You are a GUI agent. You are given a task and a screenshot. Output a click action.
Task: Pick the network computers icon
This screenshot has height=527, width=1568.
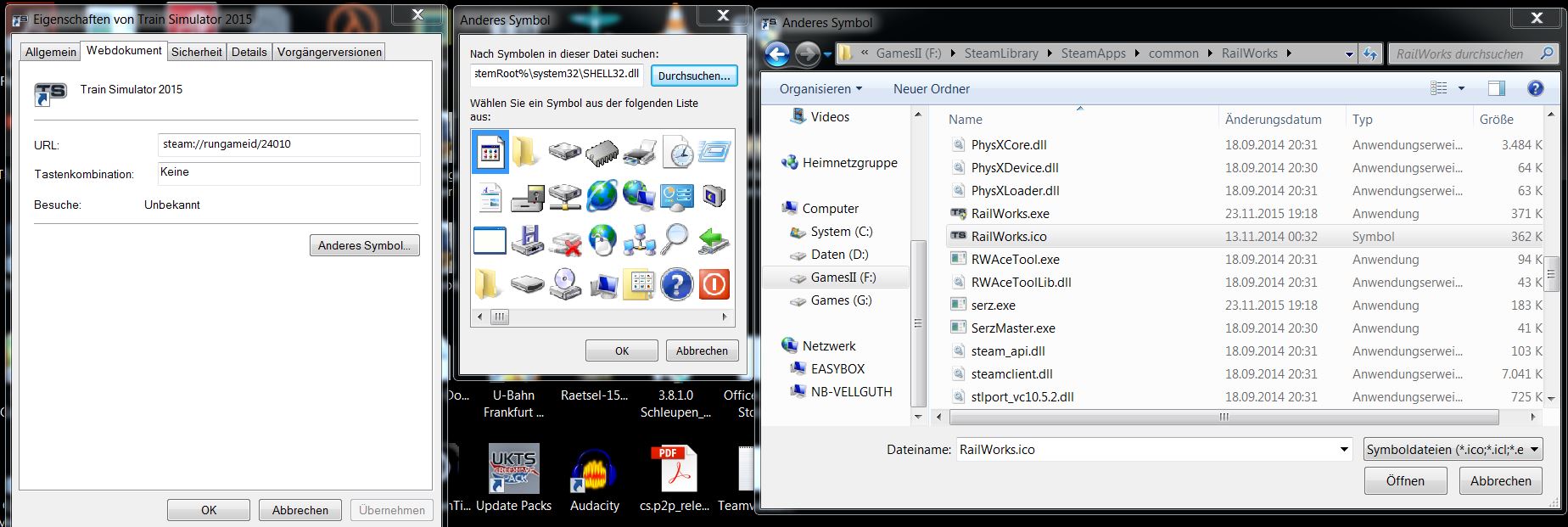point(639,241)
